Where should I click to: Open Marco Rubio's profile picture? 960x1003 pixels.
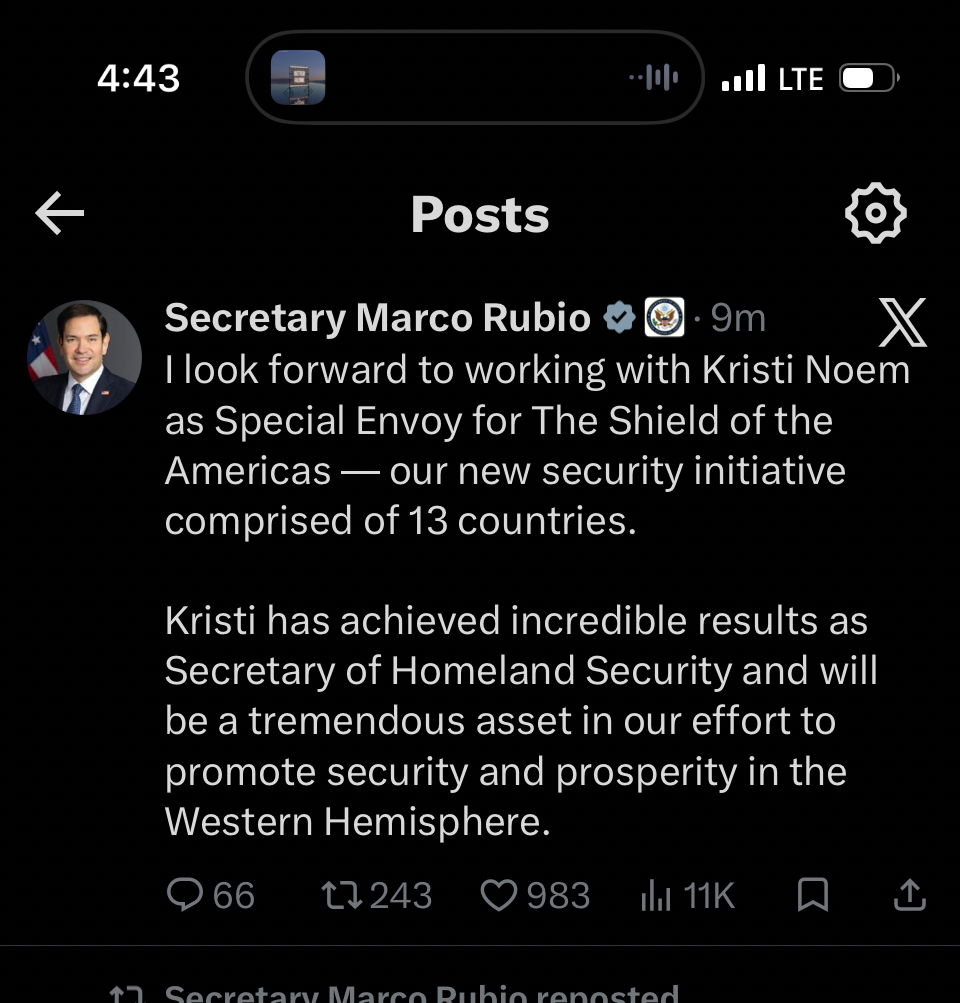click(x=84, y=358)
